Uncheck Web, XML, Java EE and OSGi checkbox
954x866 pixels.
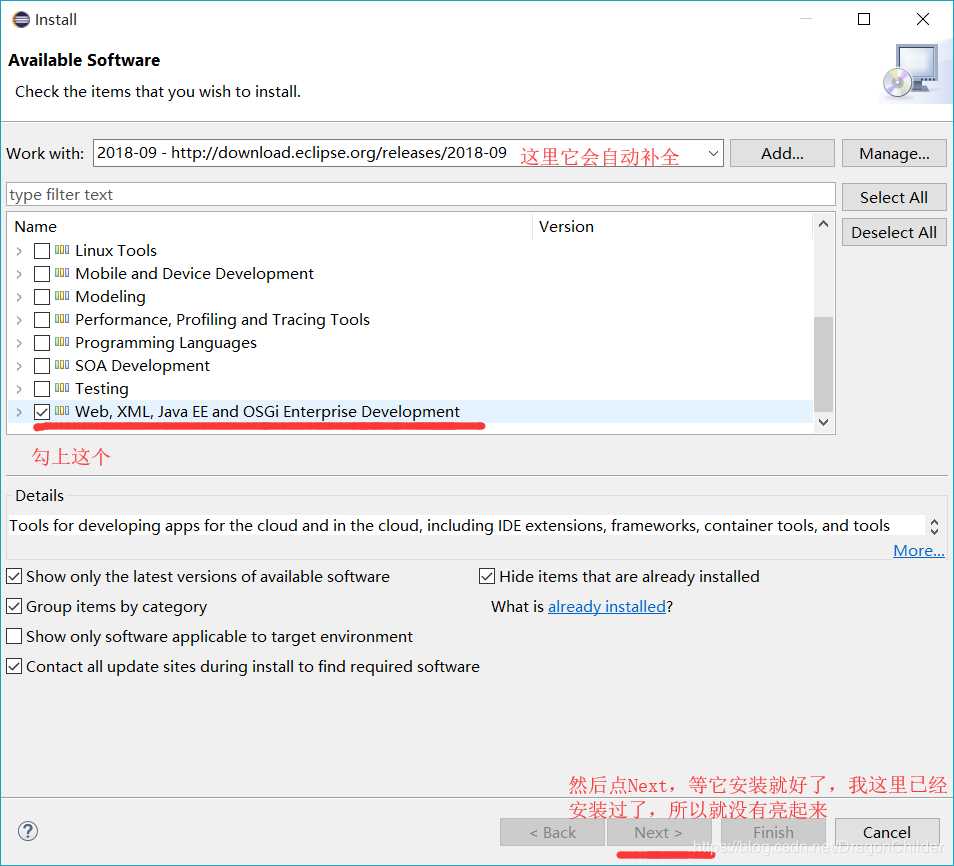[x=42, y=412]
